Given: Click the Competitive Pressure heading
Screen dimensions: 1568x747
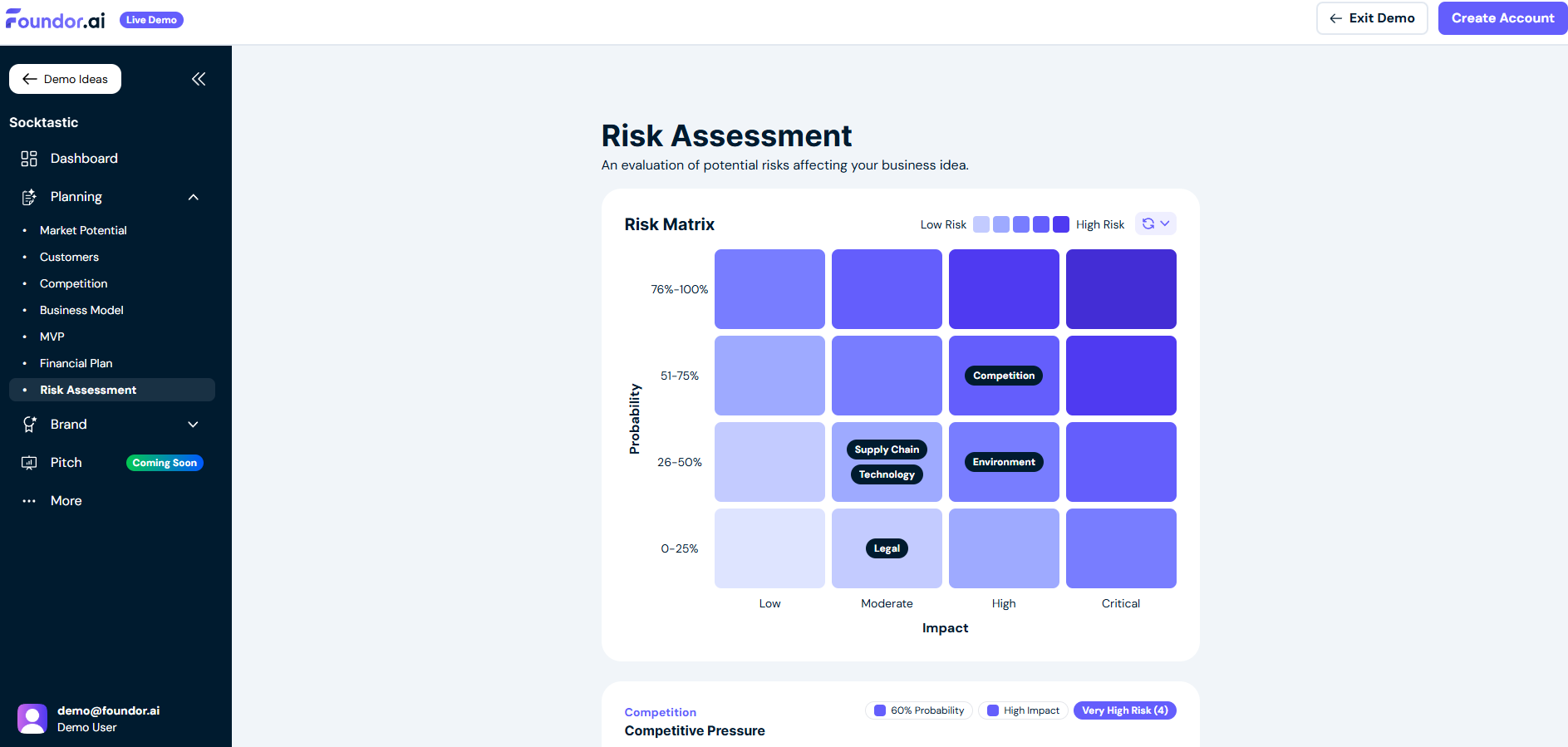Looking at the screenshot, I should [x=695, y=730].
